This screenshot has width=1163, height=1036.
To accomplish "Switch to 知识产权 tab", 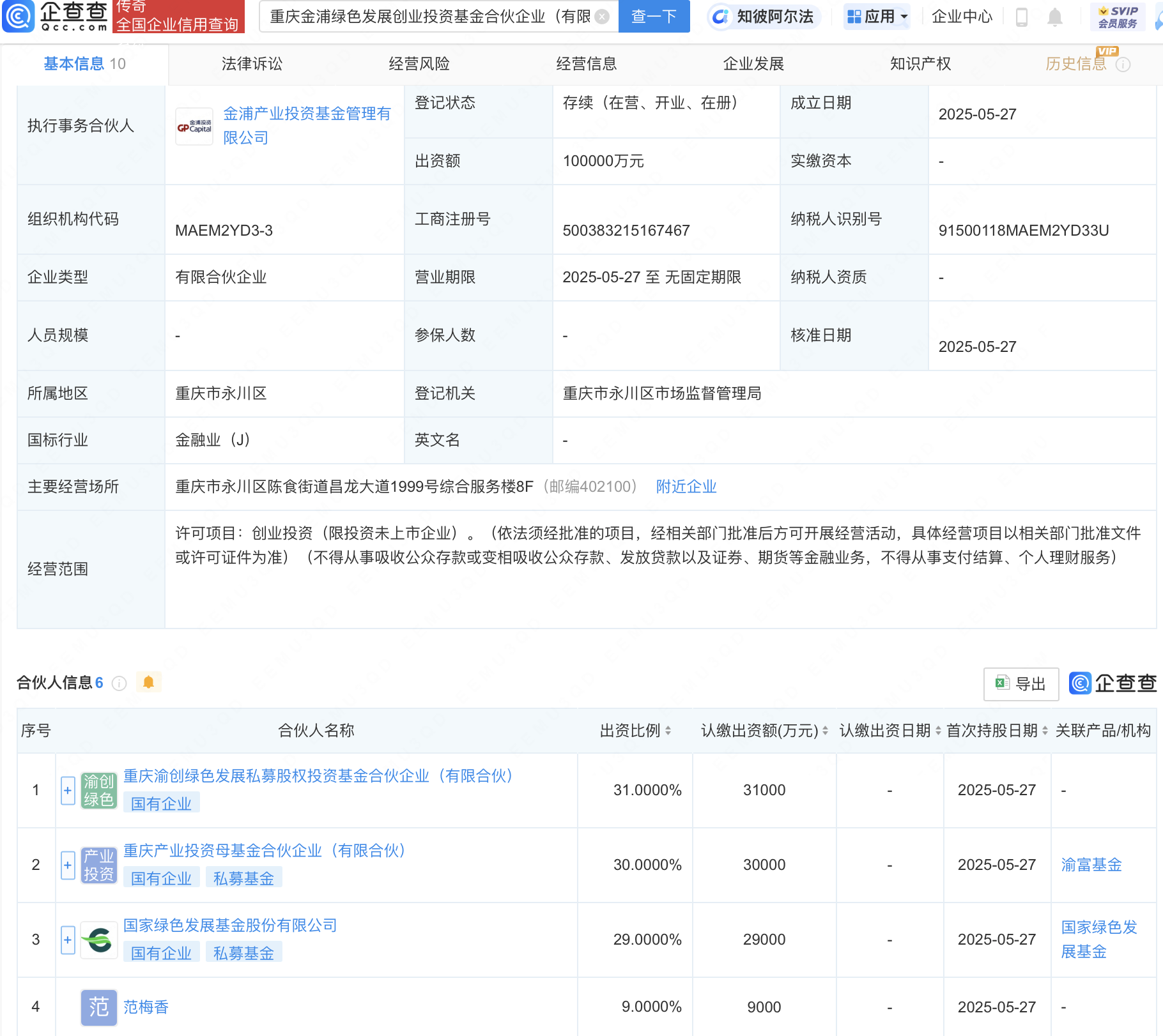I will (921, 64).
